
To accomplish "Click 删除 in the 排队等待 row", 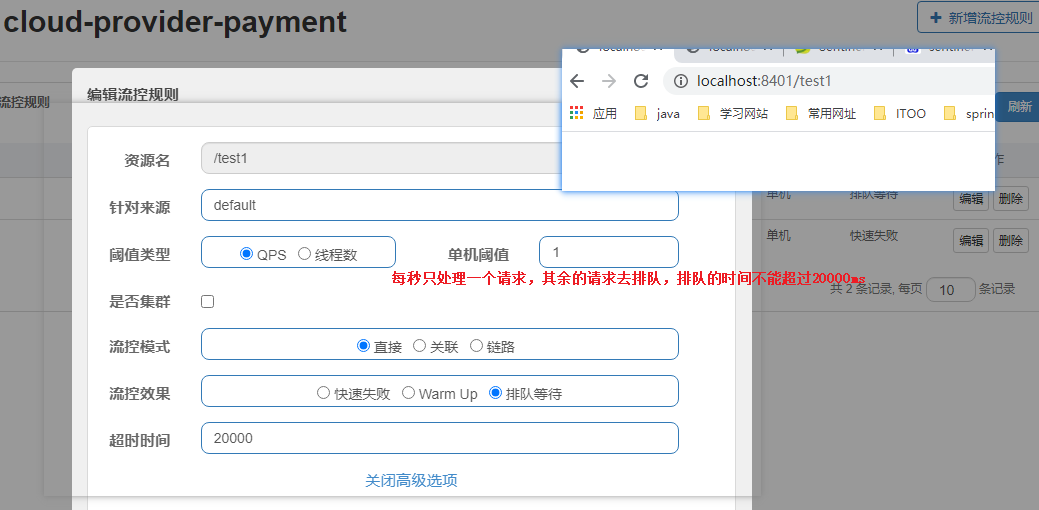I will [1011, 199].
